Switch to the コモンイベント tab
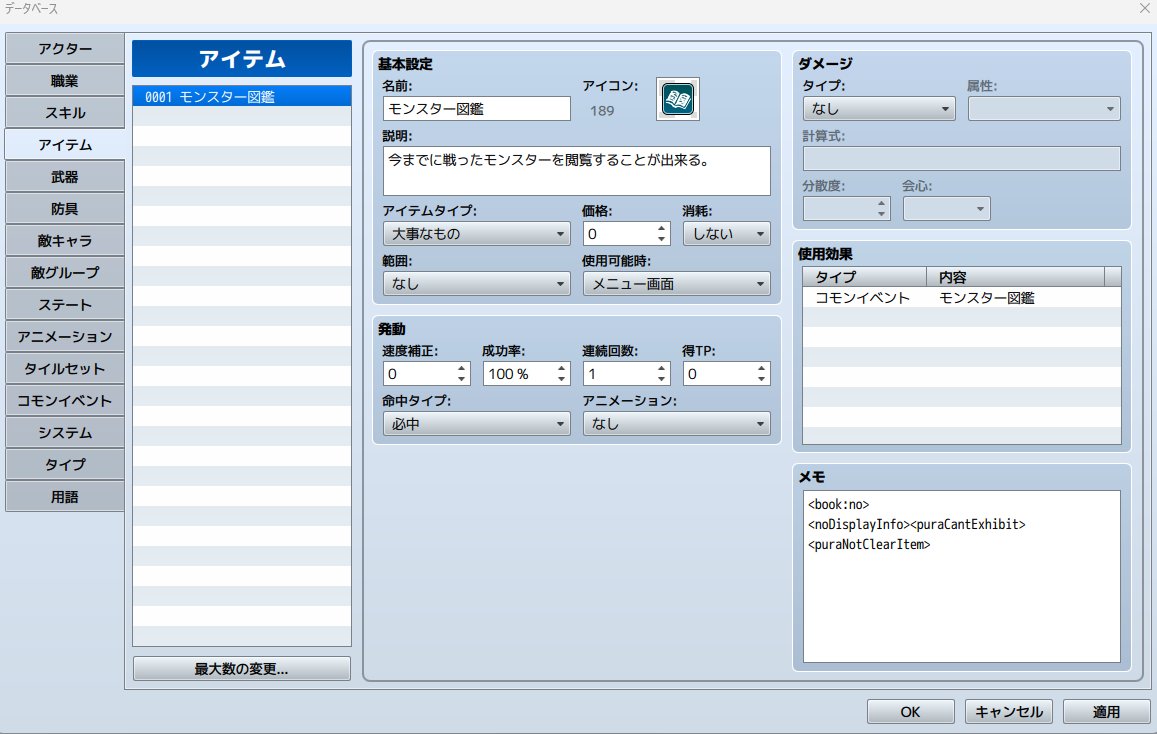 click(x=65, y=401)
